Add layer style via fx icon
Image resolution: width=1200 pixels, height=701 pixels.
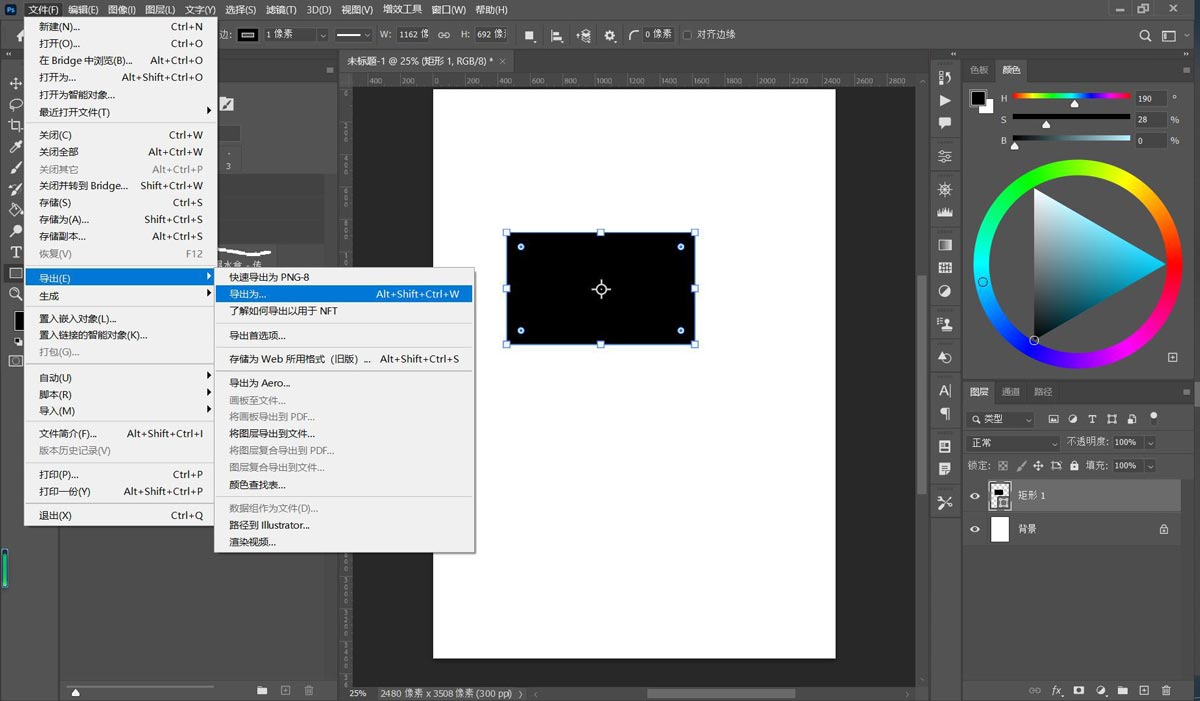(x=1057, y=690)
